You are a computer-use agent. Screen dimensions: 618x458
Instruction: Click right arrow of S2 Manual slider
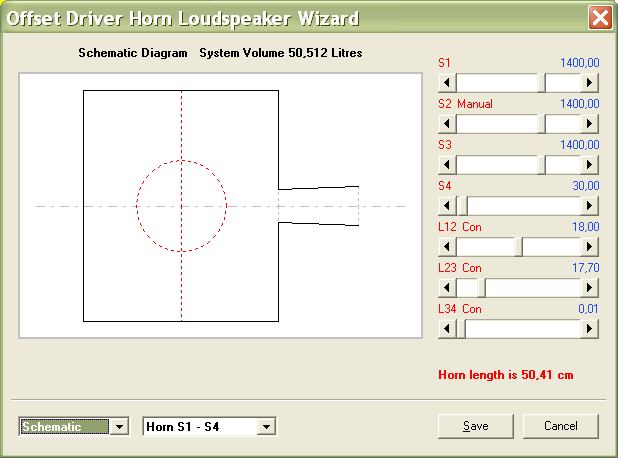click(590, 124)
